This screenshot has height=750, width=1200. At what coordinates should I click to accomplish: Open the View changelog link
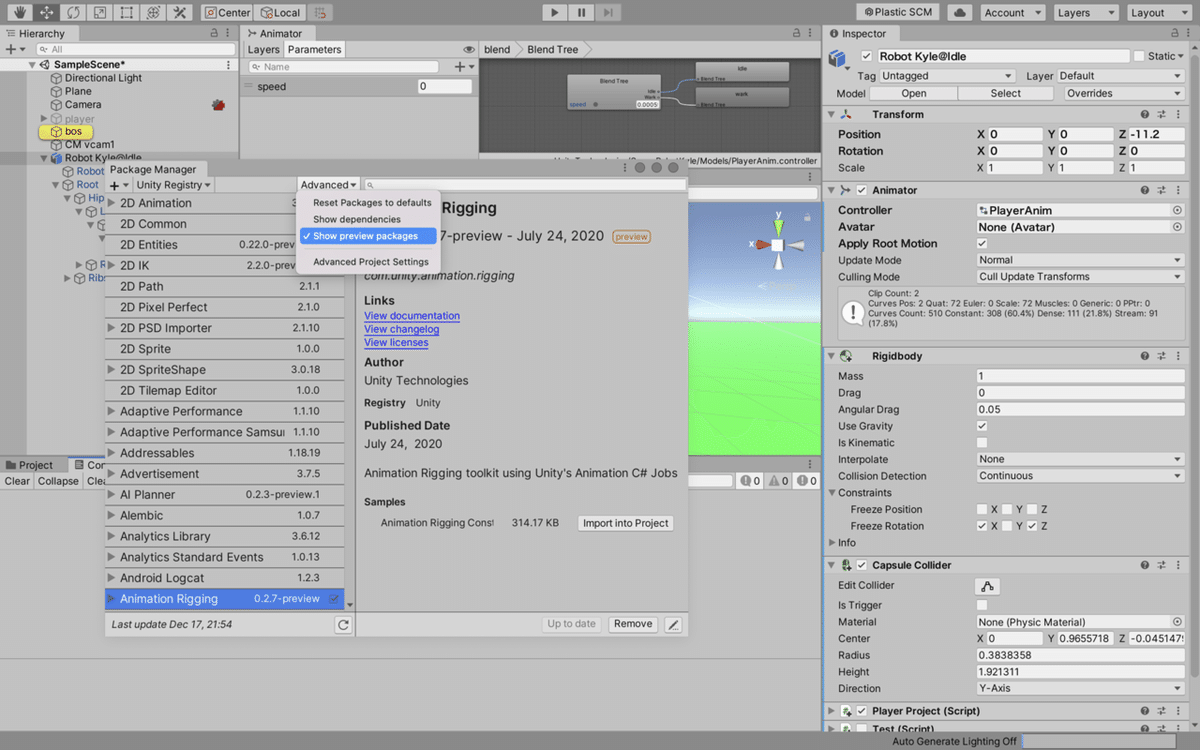(x=402, y=329)
